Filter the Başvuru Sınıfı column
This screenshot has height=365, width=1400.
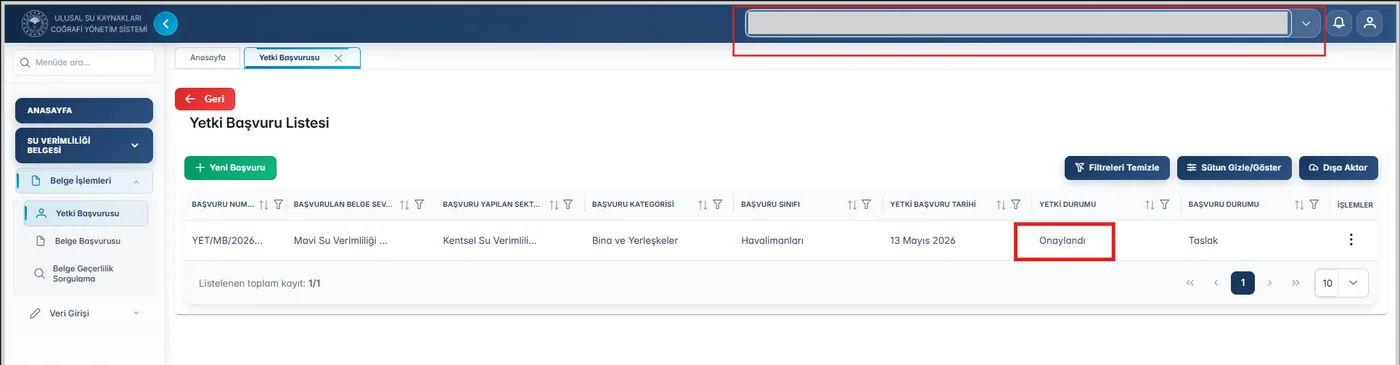tap(867, 204)
